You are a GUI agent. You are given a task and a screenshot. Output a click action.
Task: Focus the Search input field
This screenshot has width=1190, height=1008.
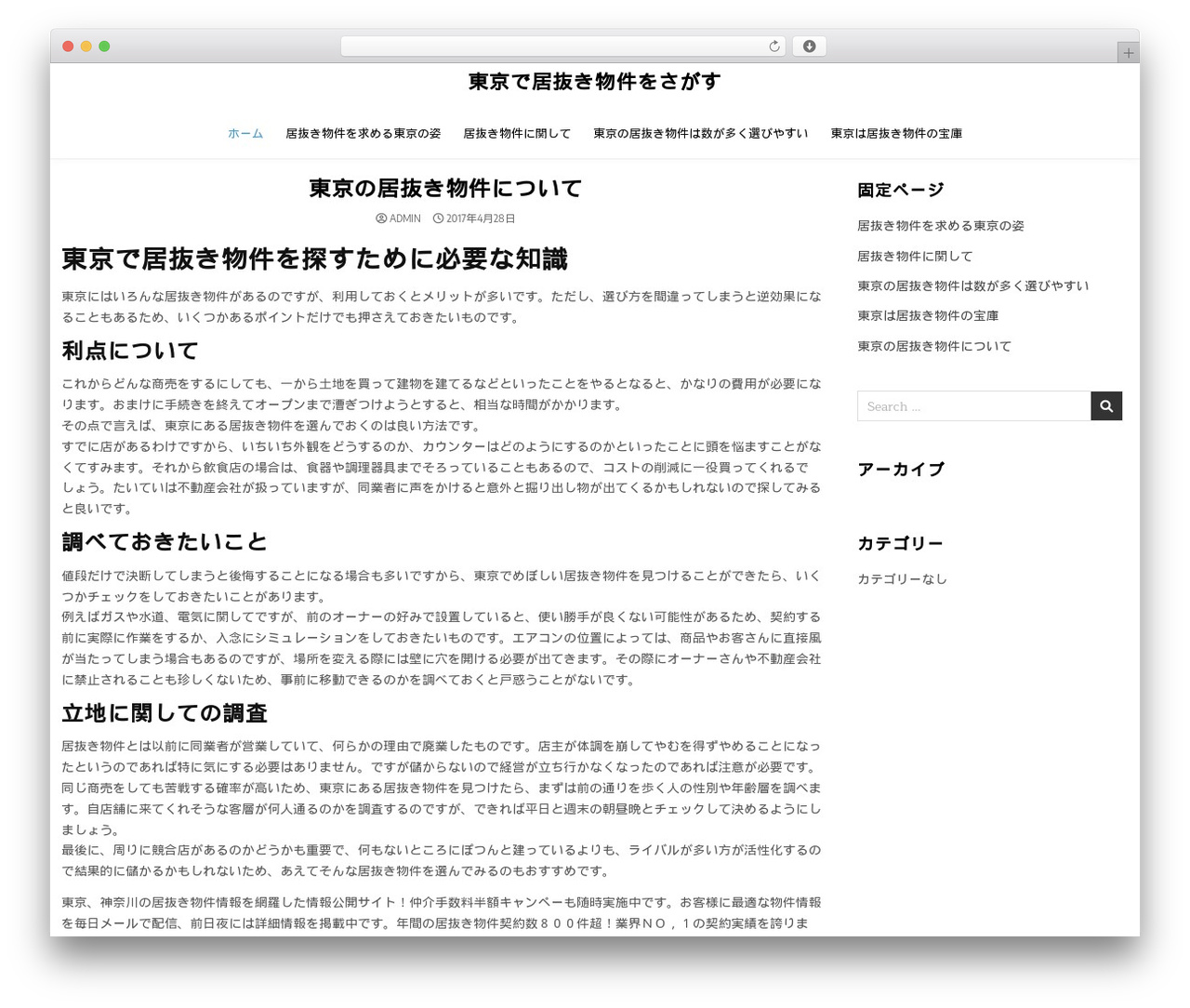[x=973, y=406]
